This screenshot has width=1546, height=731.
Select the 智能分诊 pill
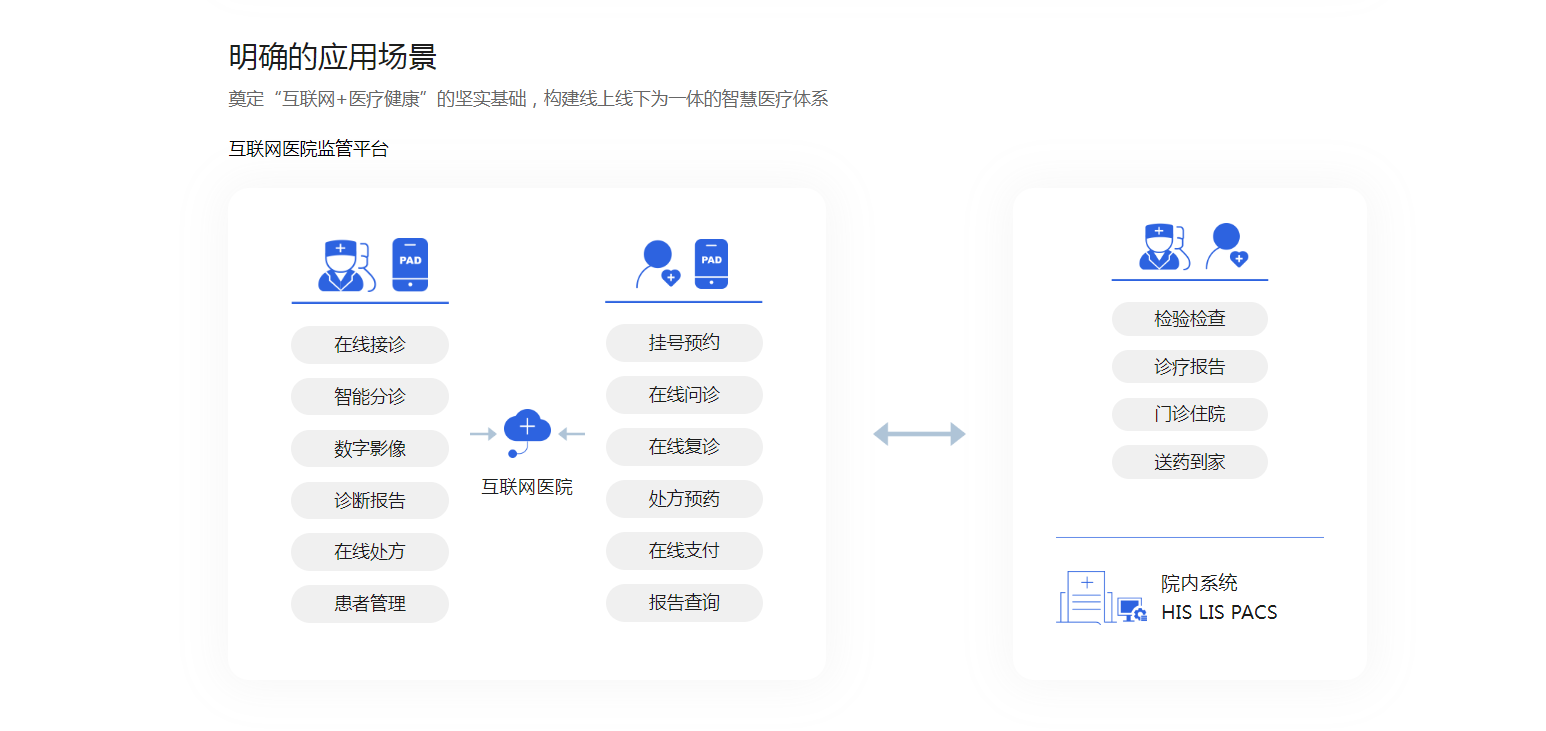(370, 397)
